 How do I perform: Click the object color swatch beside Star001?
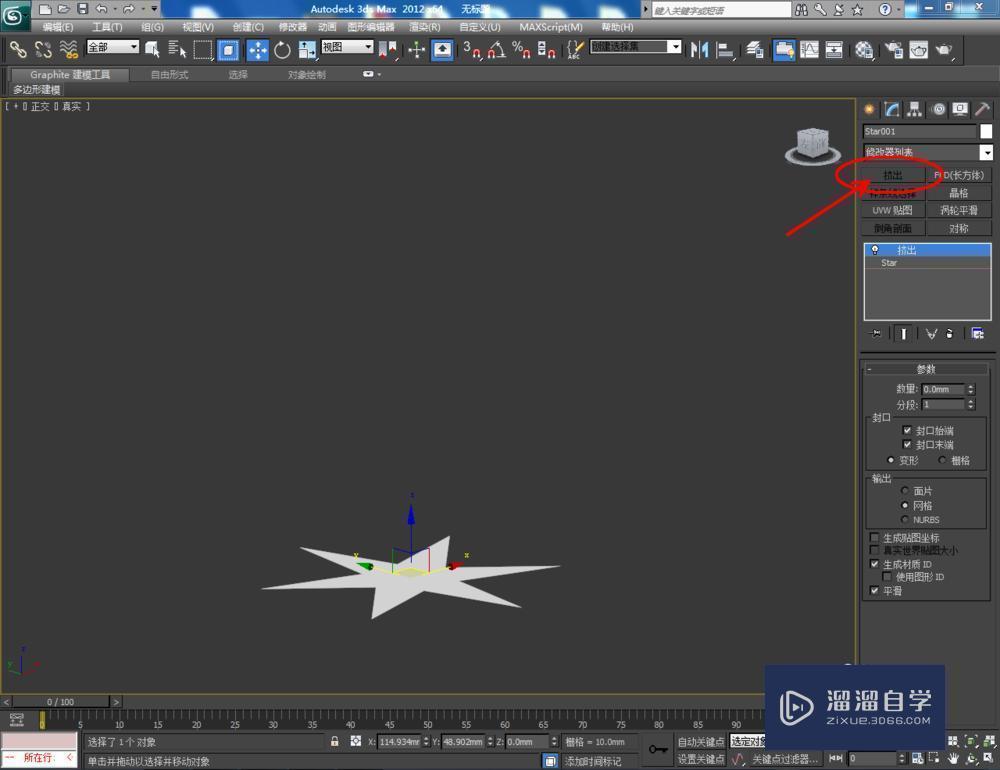coord(988,131)
